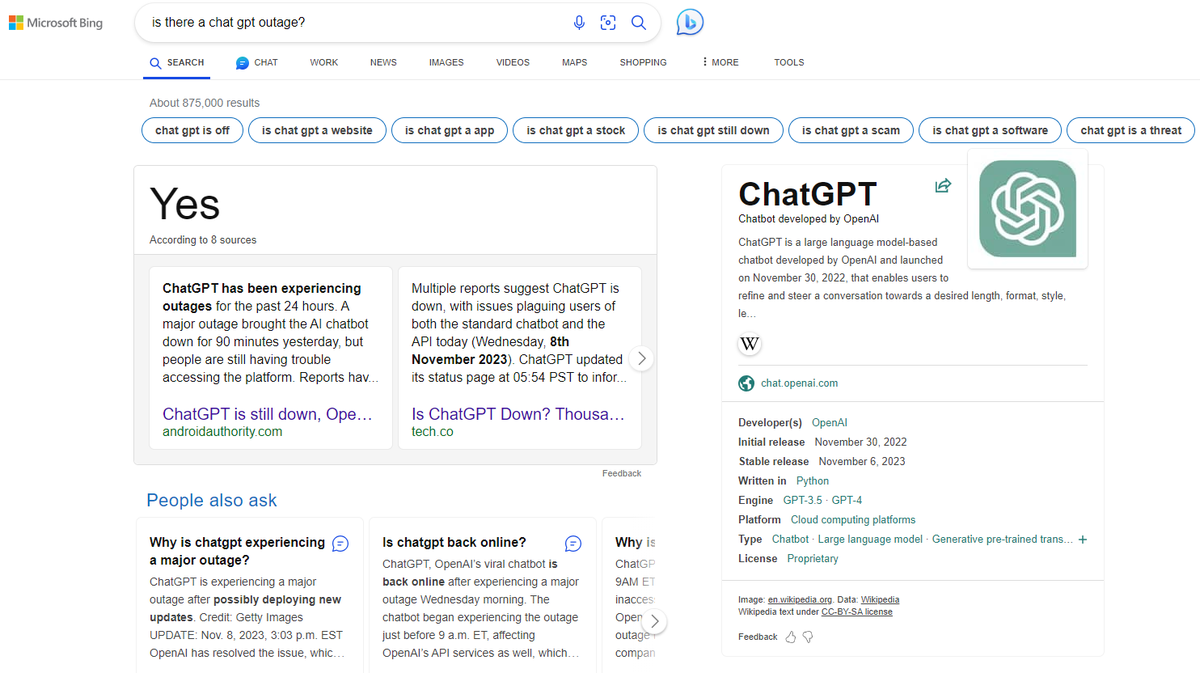Click the OpenAI developer link
The image size is (1200, 673).
[829, 422]
